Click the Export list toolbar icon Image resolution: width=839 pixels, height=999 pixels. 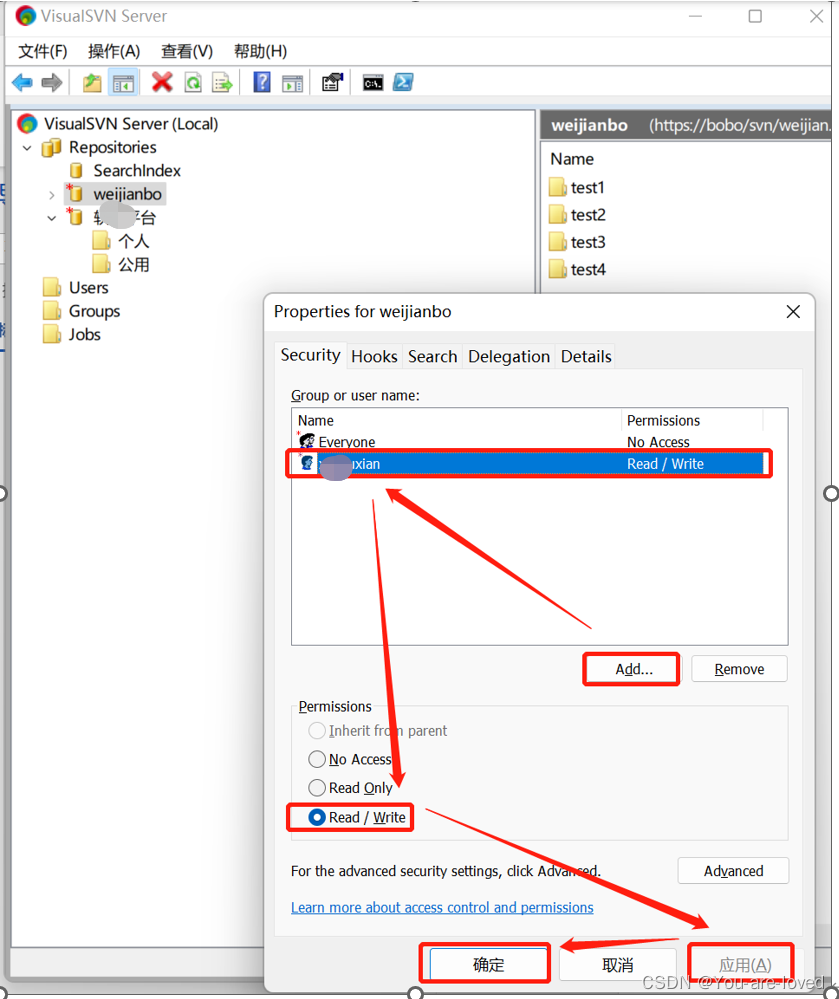click(222, 82)
